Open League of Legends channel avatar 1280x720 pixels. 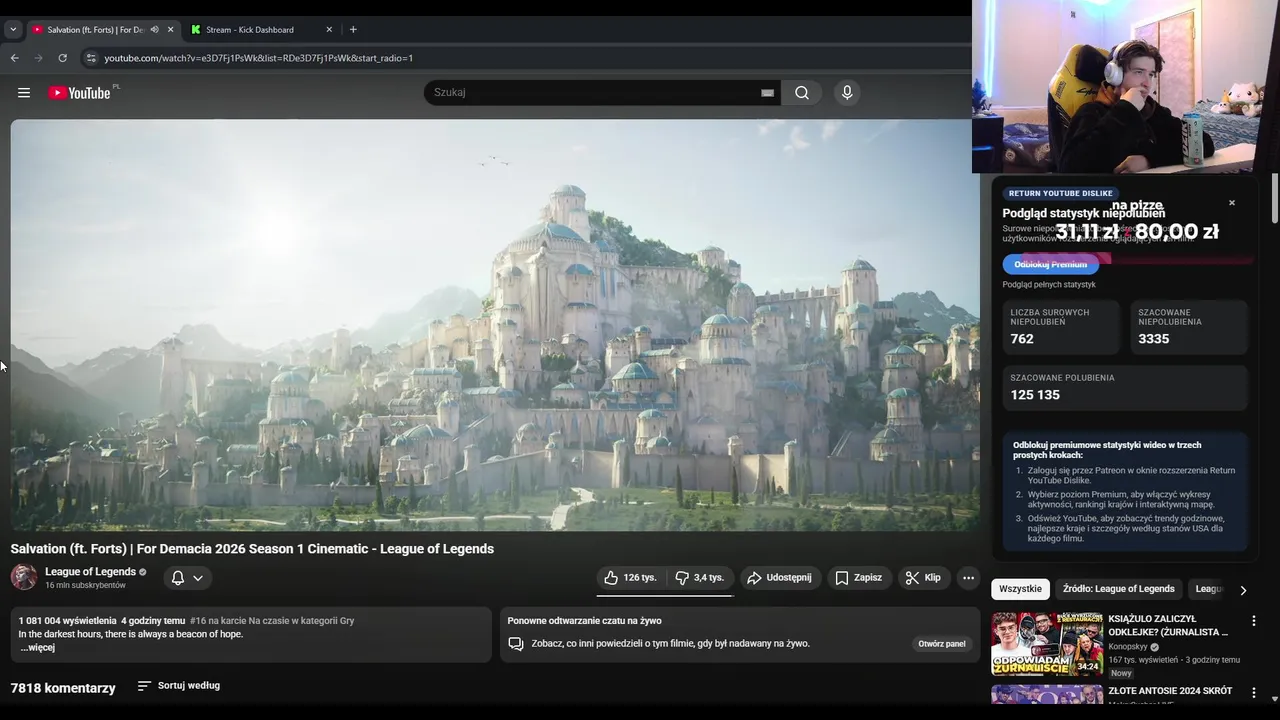click(24, 577)
